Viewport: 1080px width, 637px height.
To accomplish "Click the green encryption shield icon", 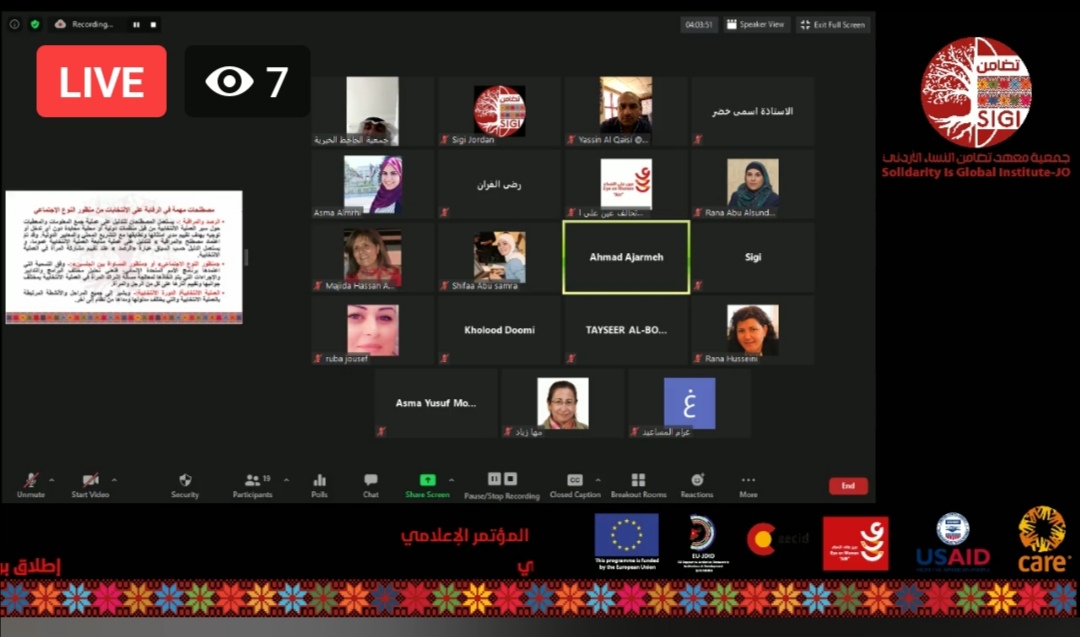I will pyautogui.click(x=35, y=24).
